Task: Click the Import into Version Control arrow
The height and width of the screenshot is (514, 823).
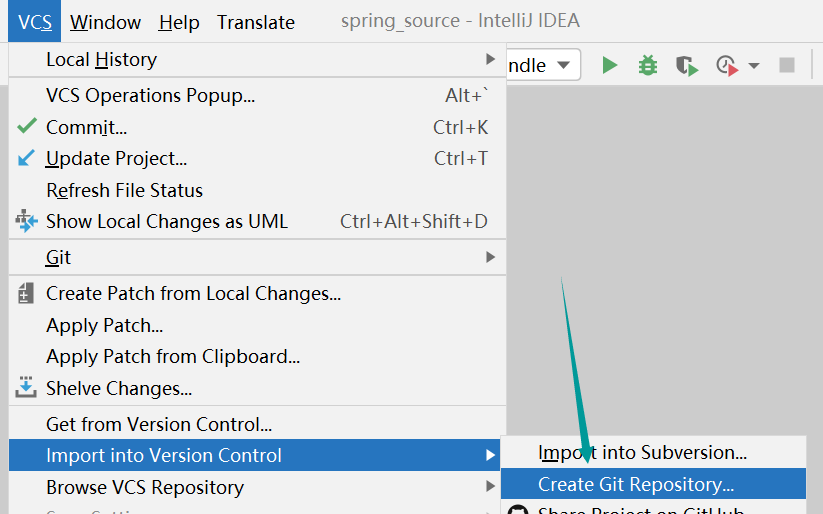Action: point(490,455)
